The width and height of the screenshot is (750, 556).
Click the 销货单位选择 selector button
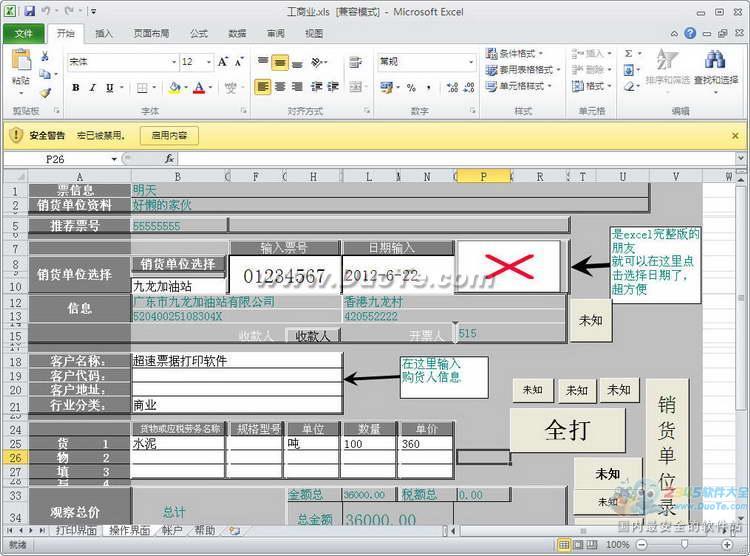coord(178,264)
